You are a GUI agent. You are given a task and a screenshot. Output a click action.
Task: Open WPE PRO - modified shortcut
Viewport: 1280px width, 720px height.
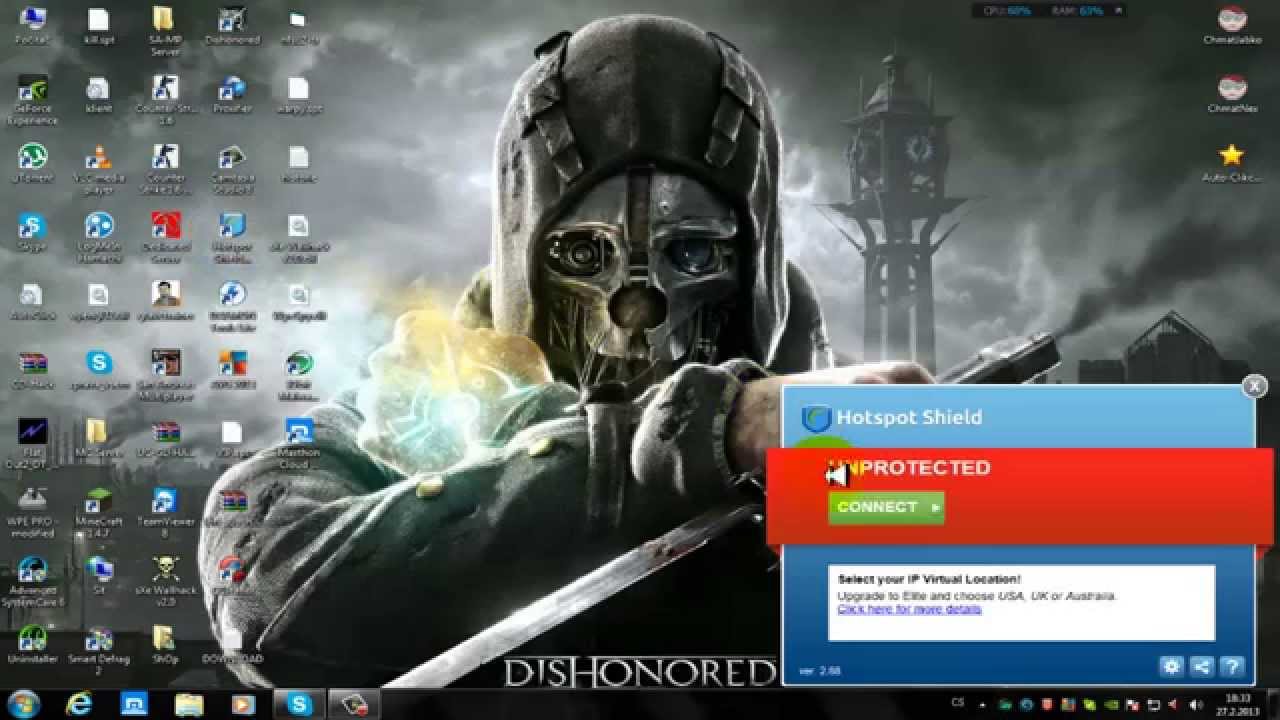point(32,513)
